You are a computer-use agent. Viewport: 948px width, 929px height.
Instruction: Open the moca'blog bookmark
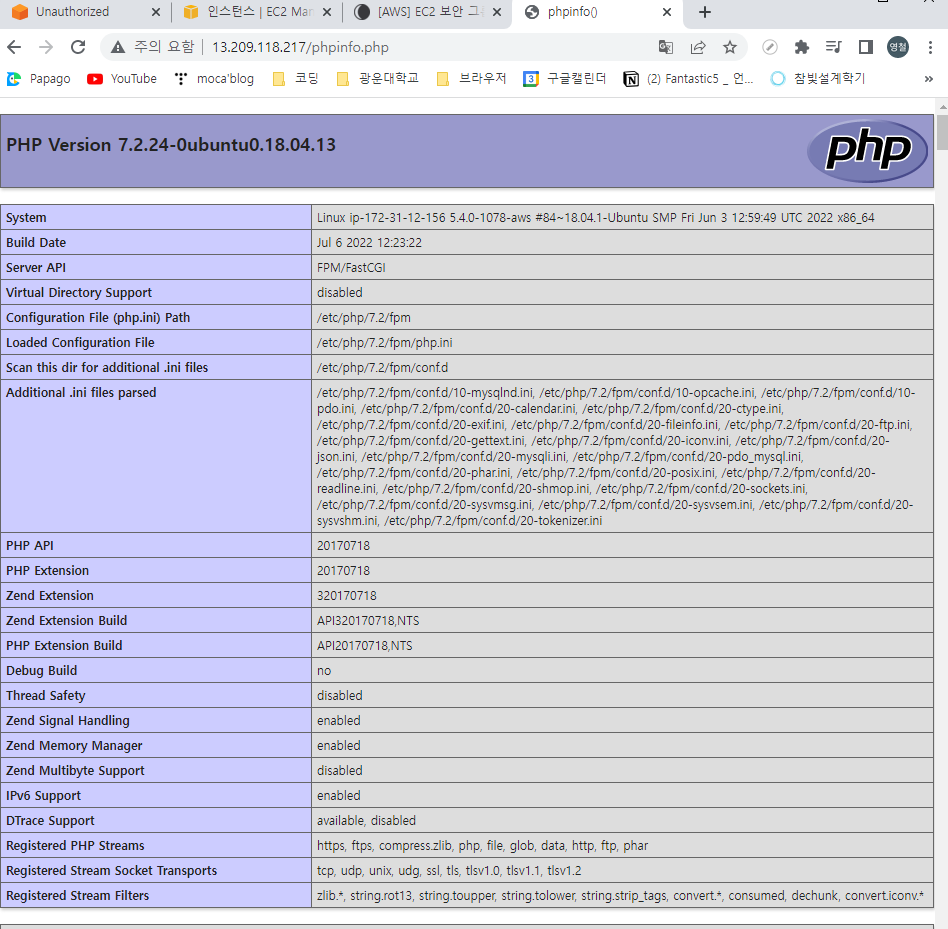click(214, 79)
